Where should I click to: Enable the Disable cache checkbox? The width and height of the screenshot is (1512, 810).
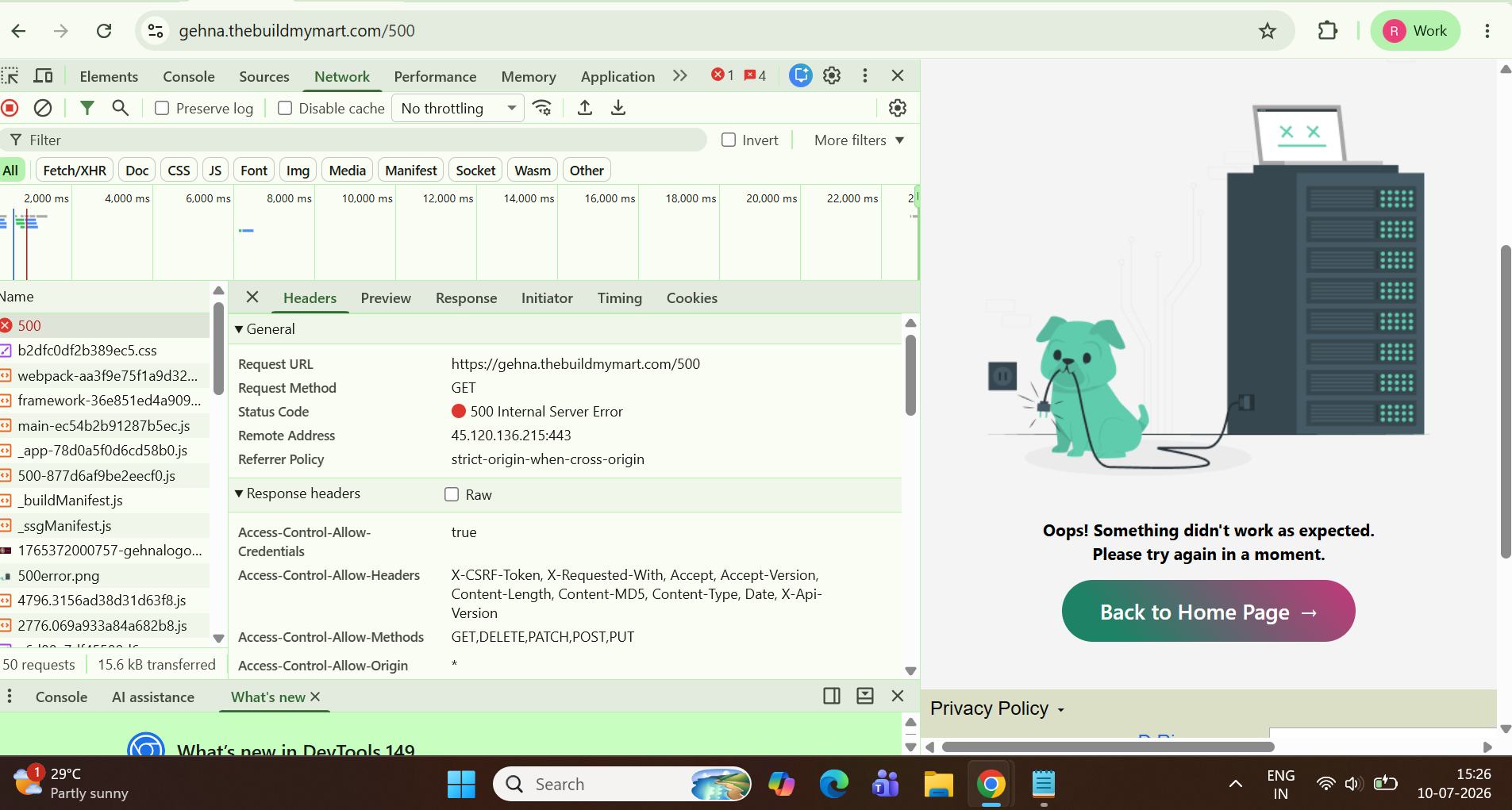pyautogui.click(x=285, y=108)
